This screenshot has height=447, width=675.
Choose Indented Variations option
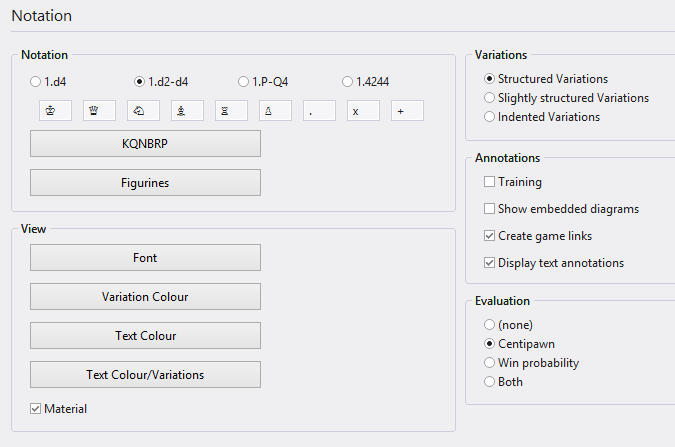coord(489,117)
